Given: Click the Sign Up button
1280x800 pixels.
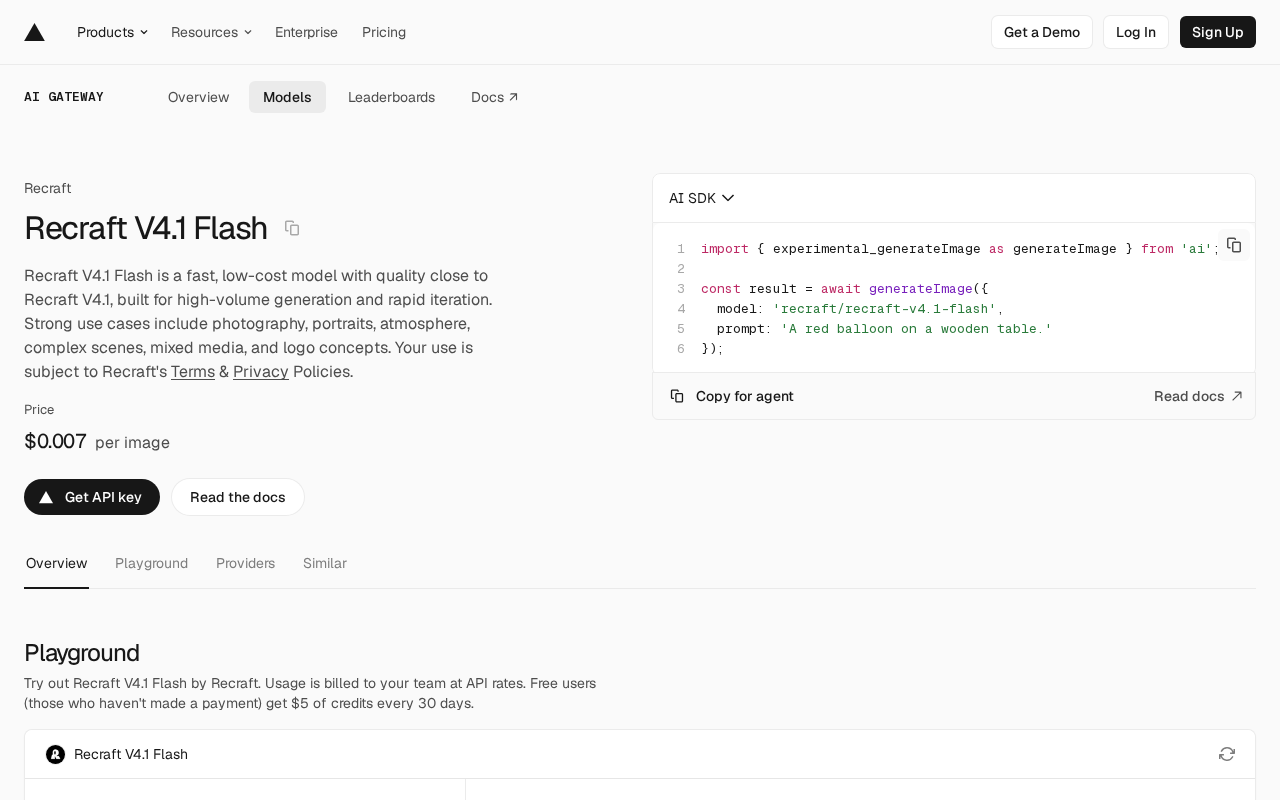Looking at the screenshot, I should (1218, 32).
